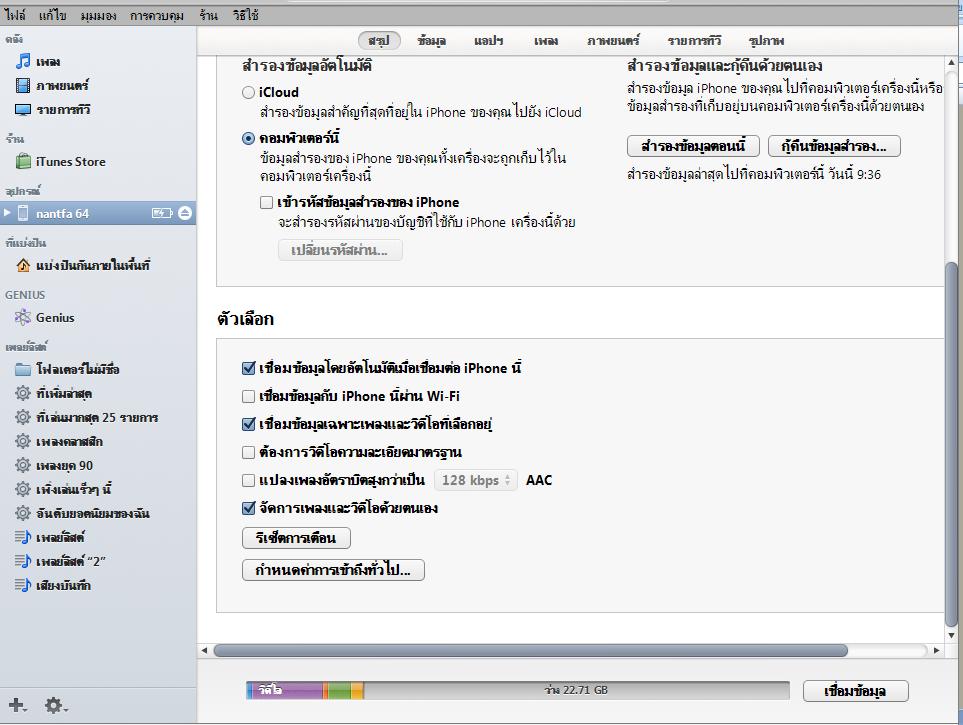This screenshot has width=963, height=725.
Task: Open the เพลย์ลิสต์ playlist icon
Action: coord(23,537)
